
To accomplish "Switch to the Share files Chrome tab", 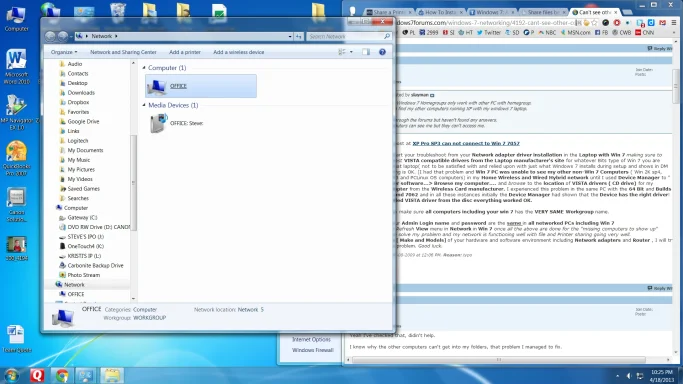I will pos(543,12).
